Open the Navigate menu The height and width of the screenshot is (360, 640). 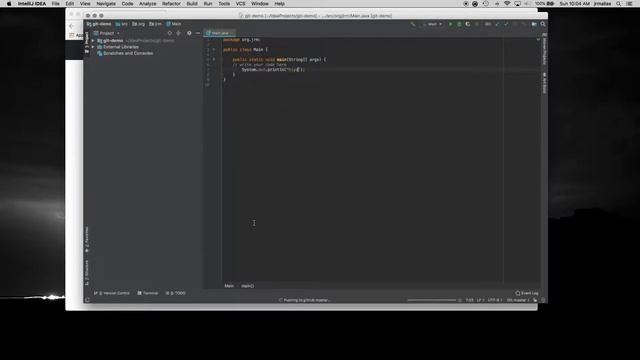pos(106,4)
